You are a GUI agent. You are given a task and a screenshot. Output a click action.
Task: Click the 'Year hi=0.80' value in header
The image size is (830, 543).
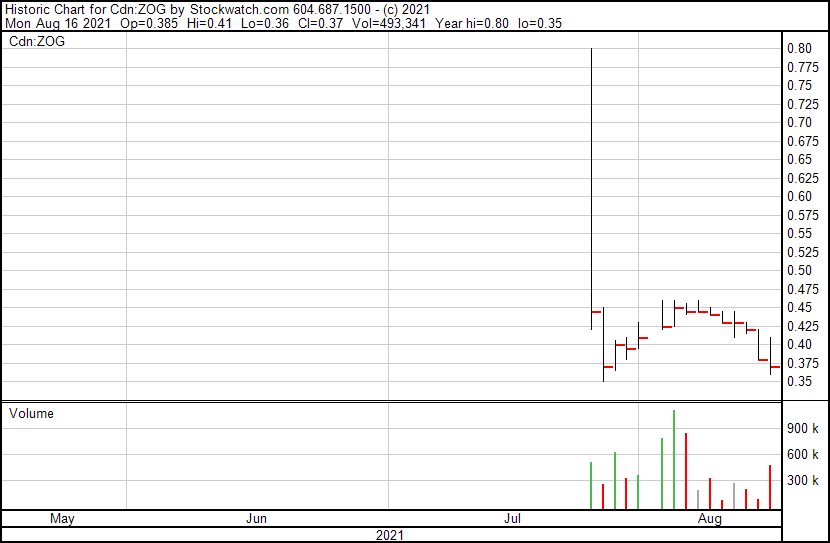(x=472, y=23)
